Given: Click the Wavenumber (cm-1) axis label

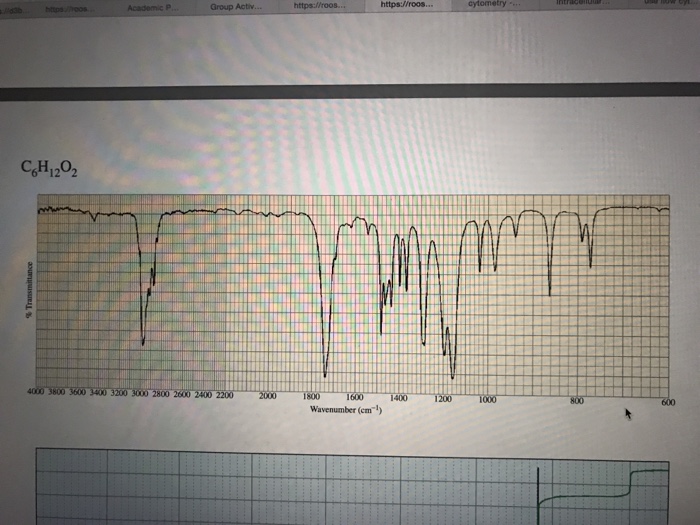Looking at the screenshot, I should pos(346,409).
